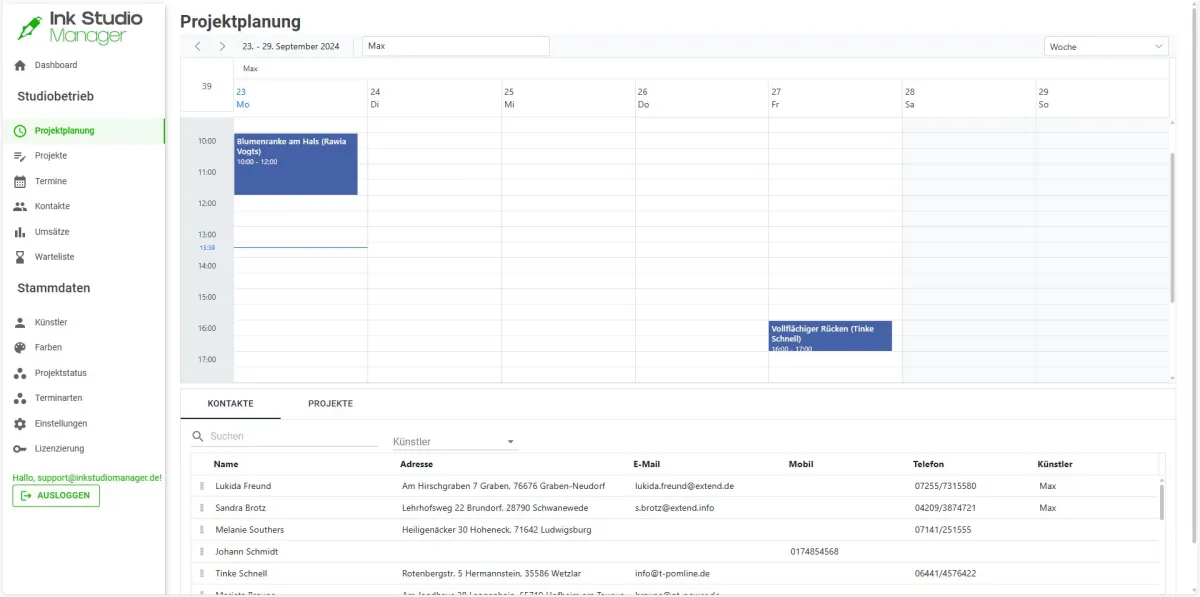This screenshot has width=1200, height=597.
Task: Select the Farben palette icon
Action: (x=19, y=348)
